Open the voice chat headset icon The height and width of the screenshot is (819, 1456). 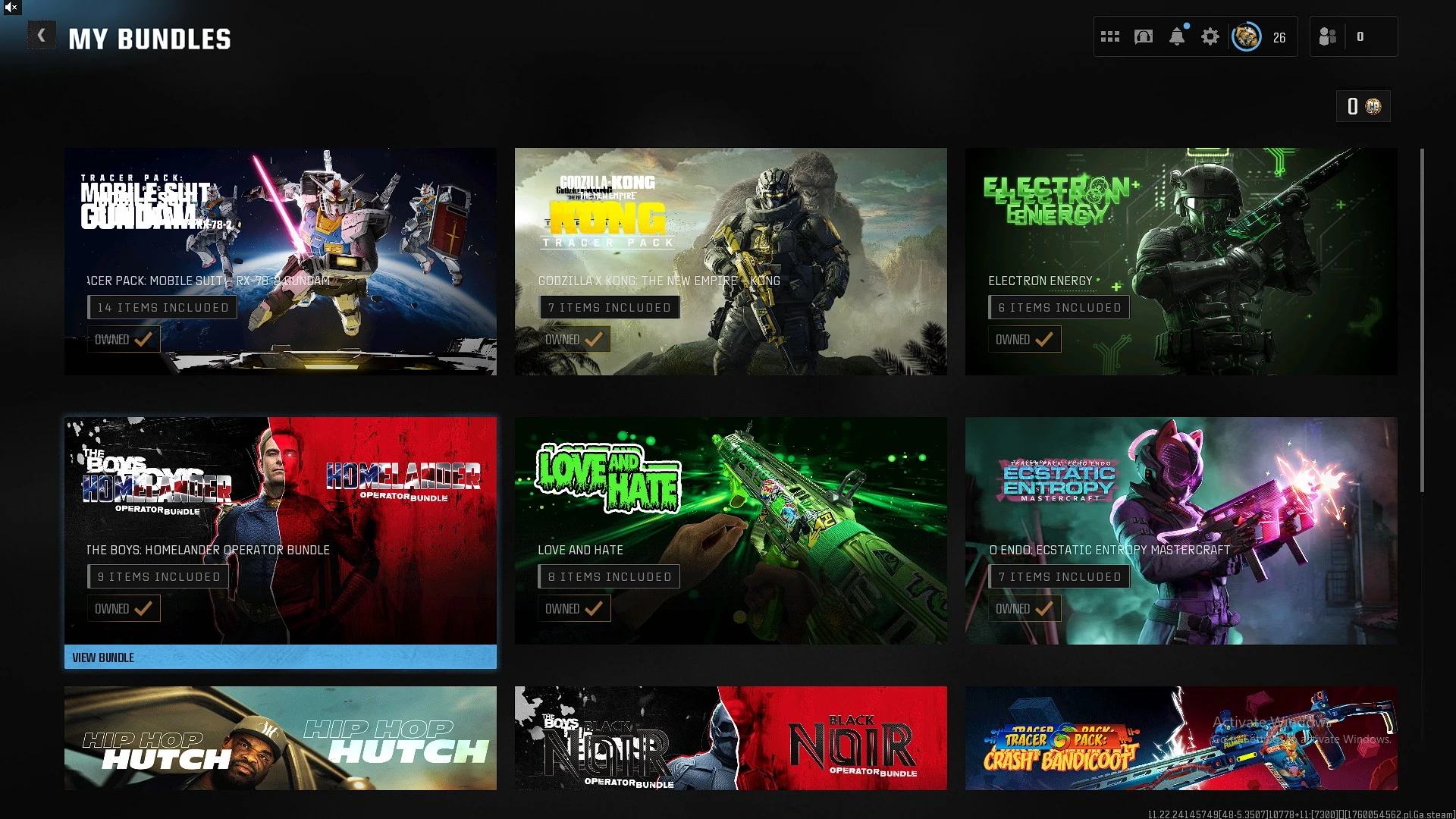[1144, 36]
